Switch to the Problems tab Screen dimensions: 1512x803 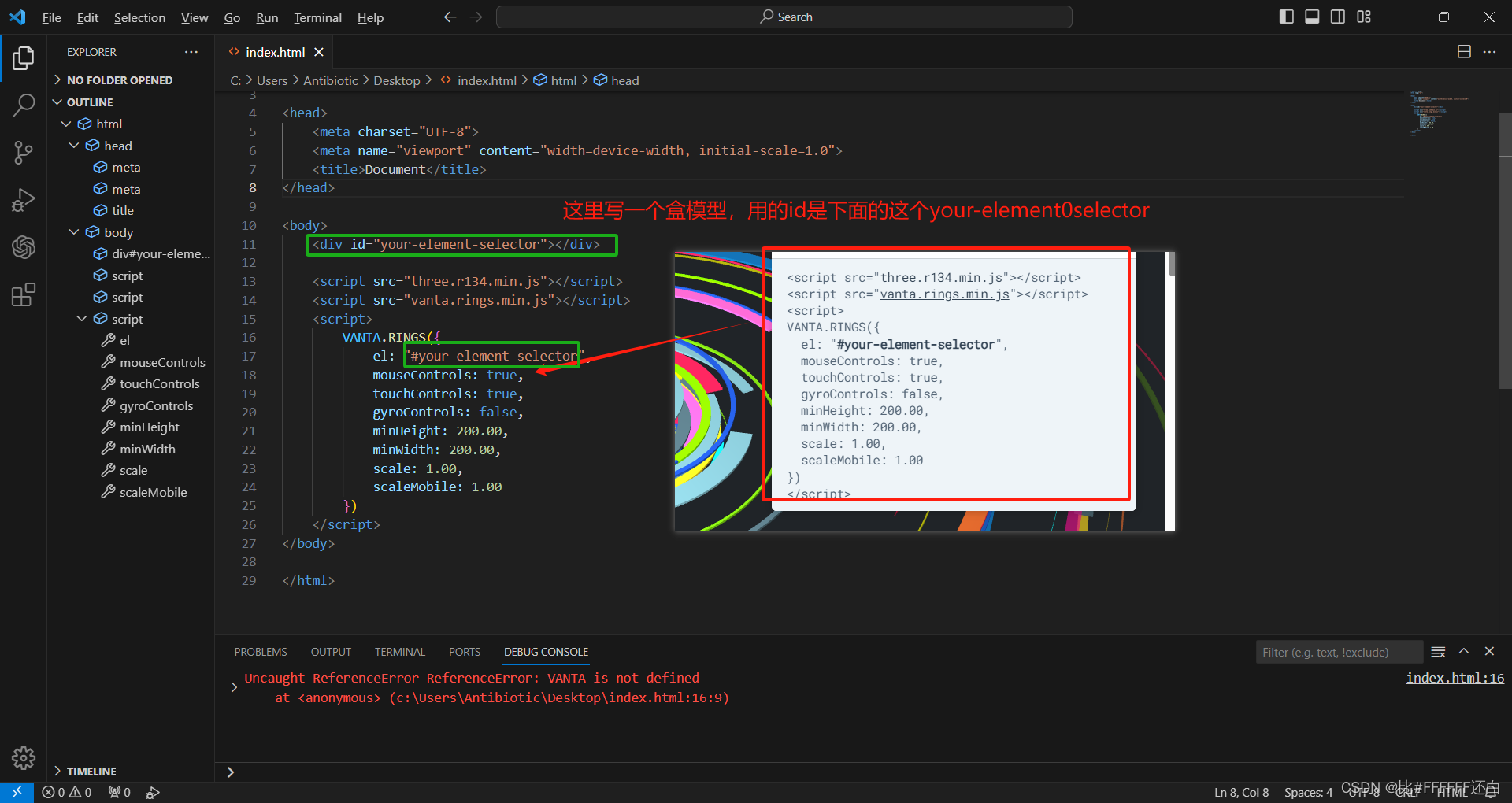261,652
